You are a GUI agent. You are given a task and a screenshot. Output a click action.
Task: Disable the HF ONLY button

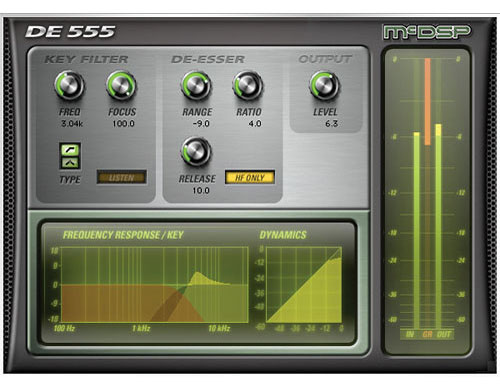point(250,177)
